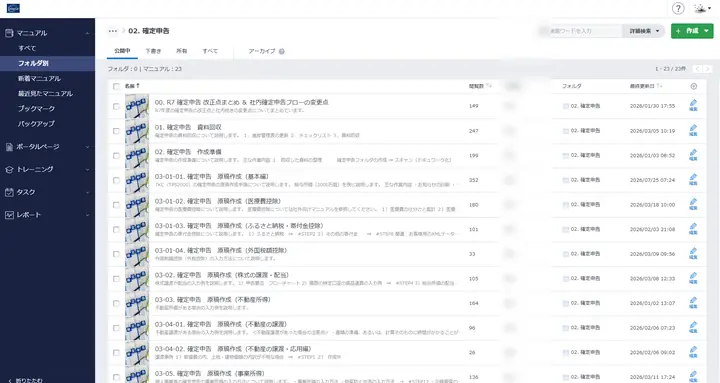This screenshot has width=720, height=383.
Task: Click the app logo in the header
Action: [x=13, y=8]
